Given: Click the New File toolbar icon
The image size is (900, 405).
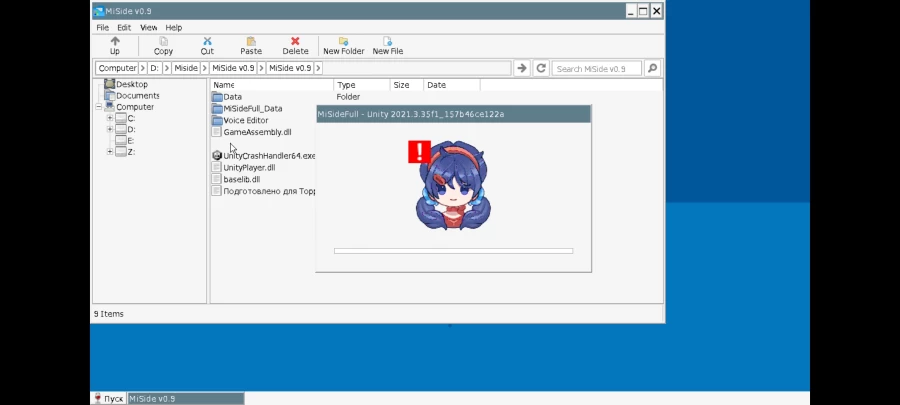Looking at the screenshot, I should [x=388, y=42].
